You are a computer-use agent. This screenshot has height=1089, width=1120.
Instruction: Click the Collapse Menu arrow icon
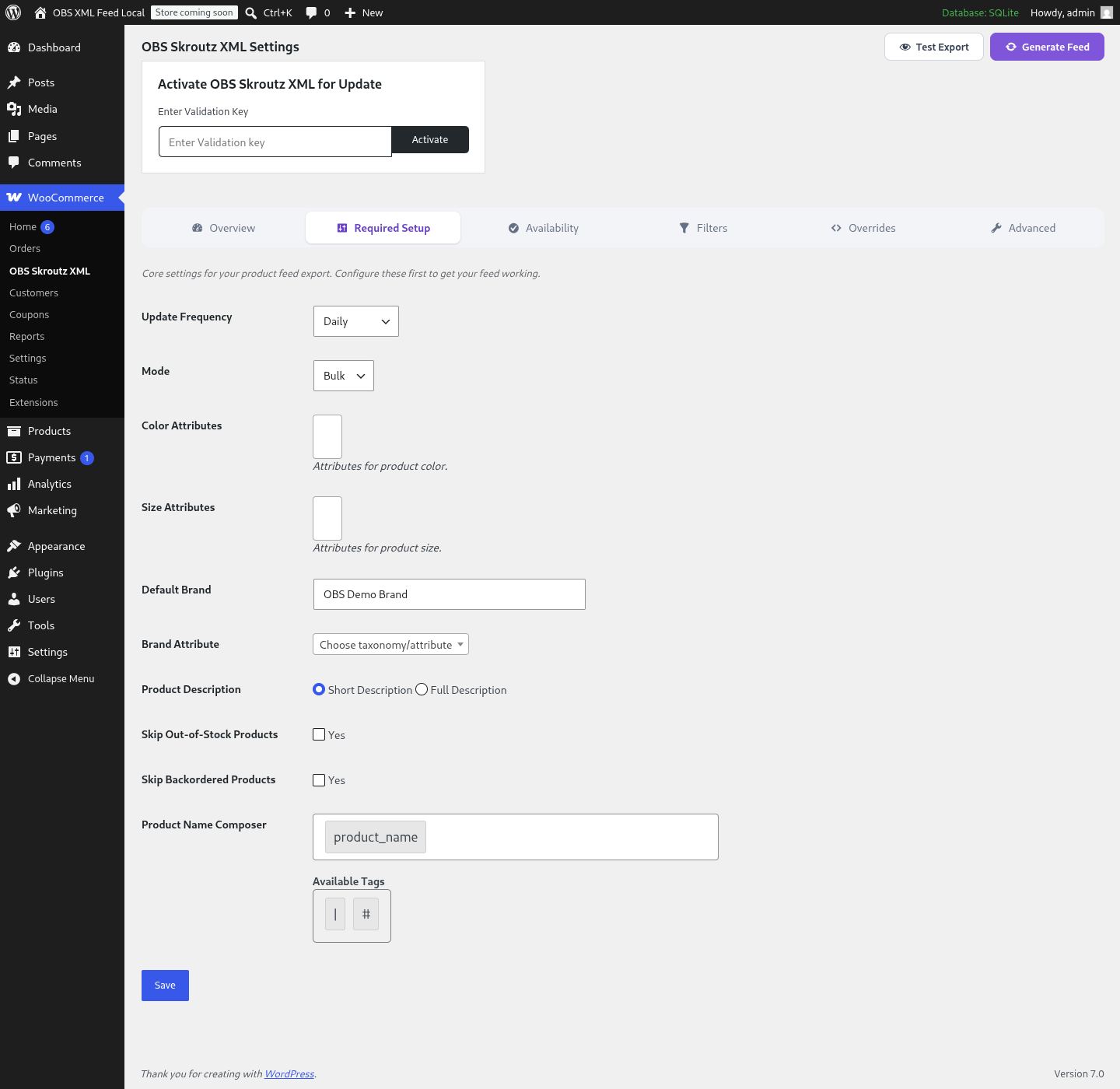click(x=14, y=679)
